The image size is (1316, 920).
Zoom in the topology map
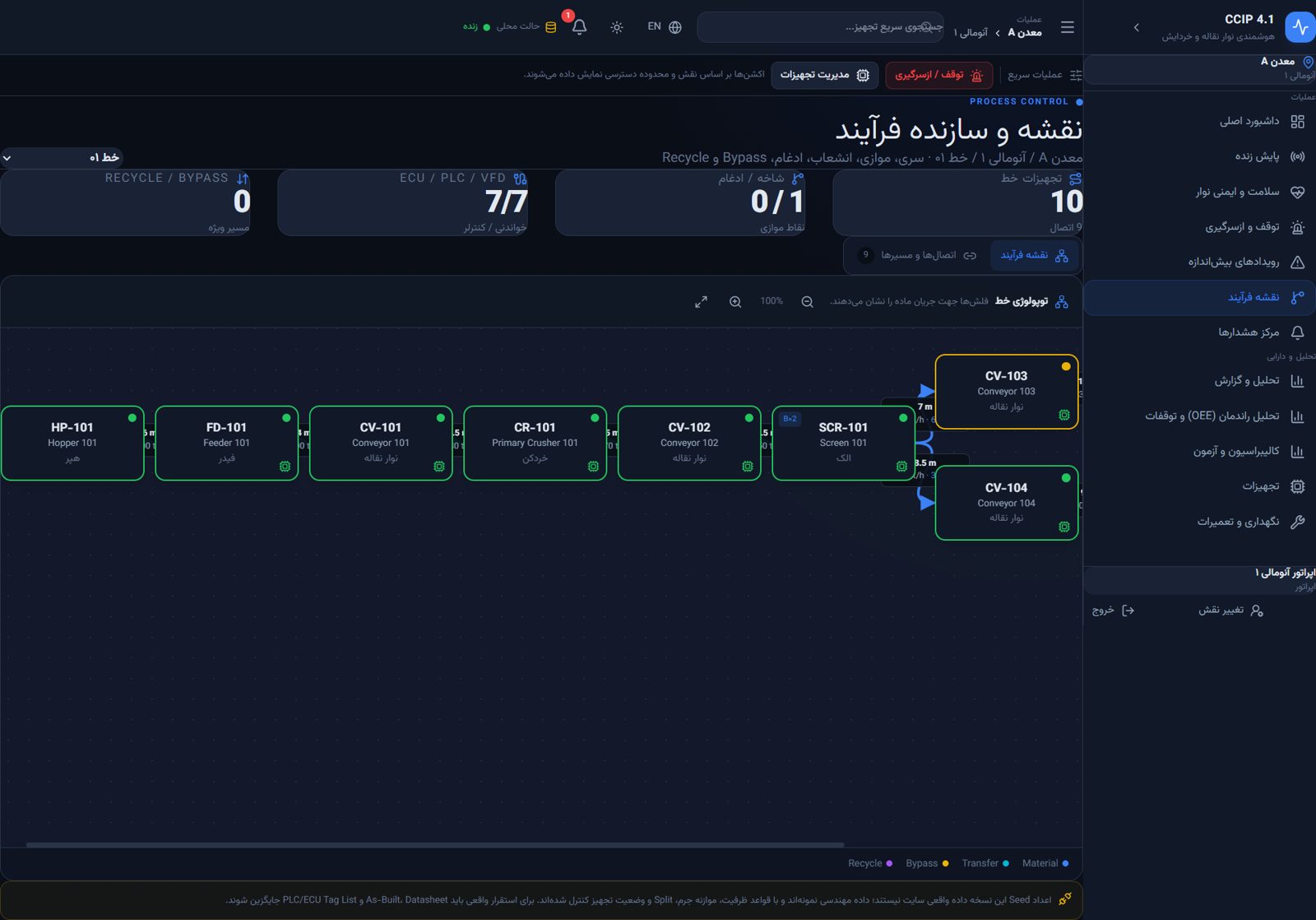[735, 302]
